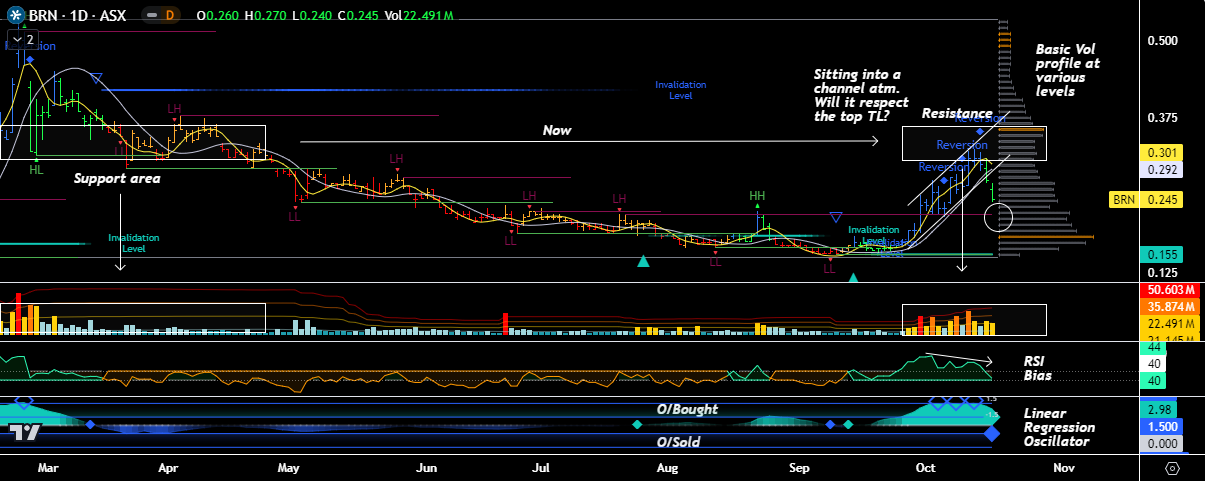
Task: Click the teal up-triangle marker near August
Action: [x=644, y=261]
